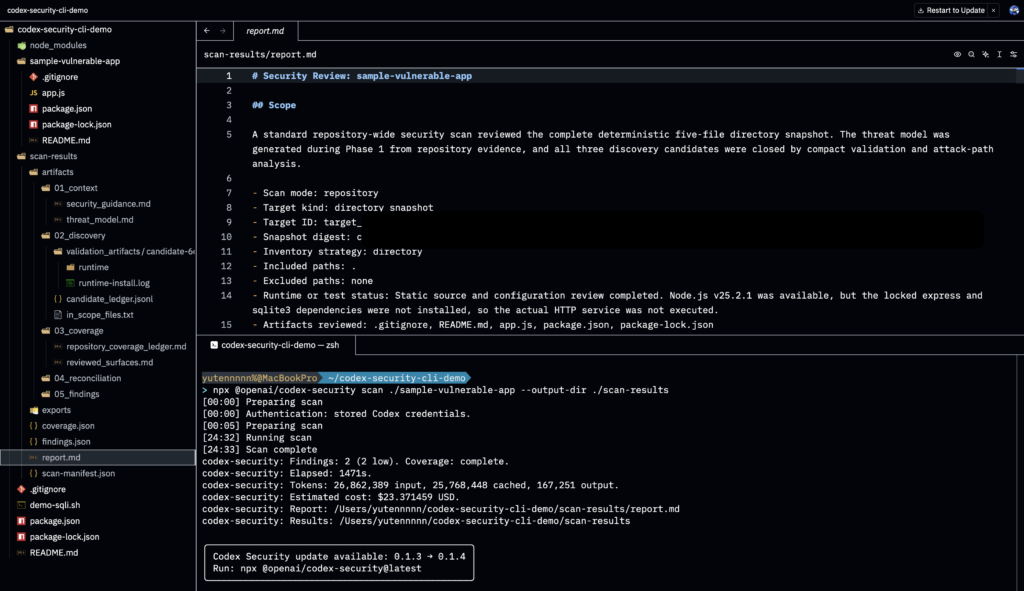
Task: Click the text cursor selection icon
Action: (999, 55)
